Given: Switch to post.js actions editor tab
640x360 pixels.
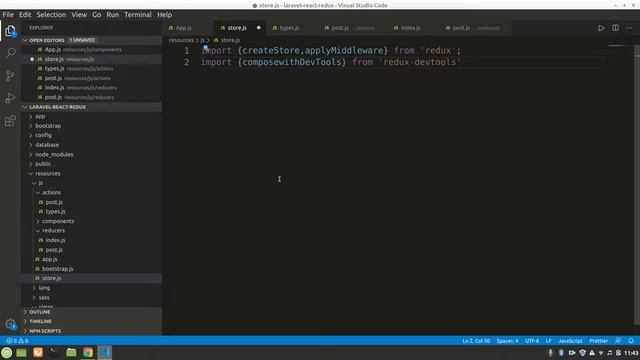Looking at the screenshot, I should coord(353,28).
